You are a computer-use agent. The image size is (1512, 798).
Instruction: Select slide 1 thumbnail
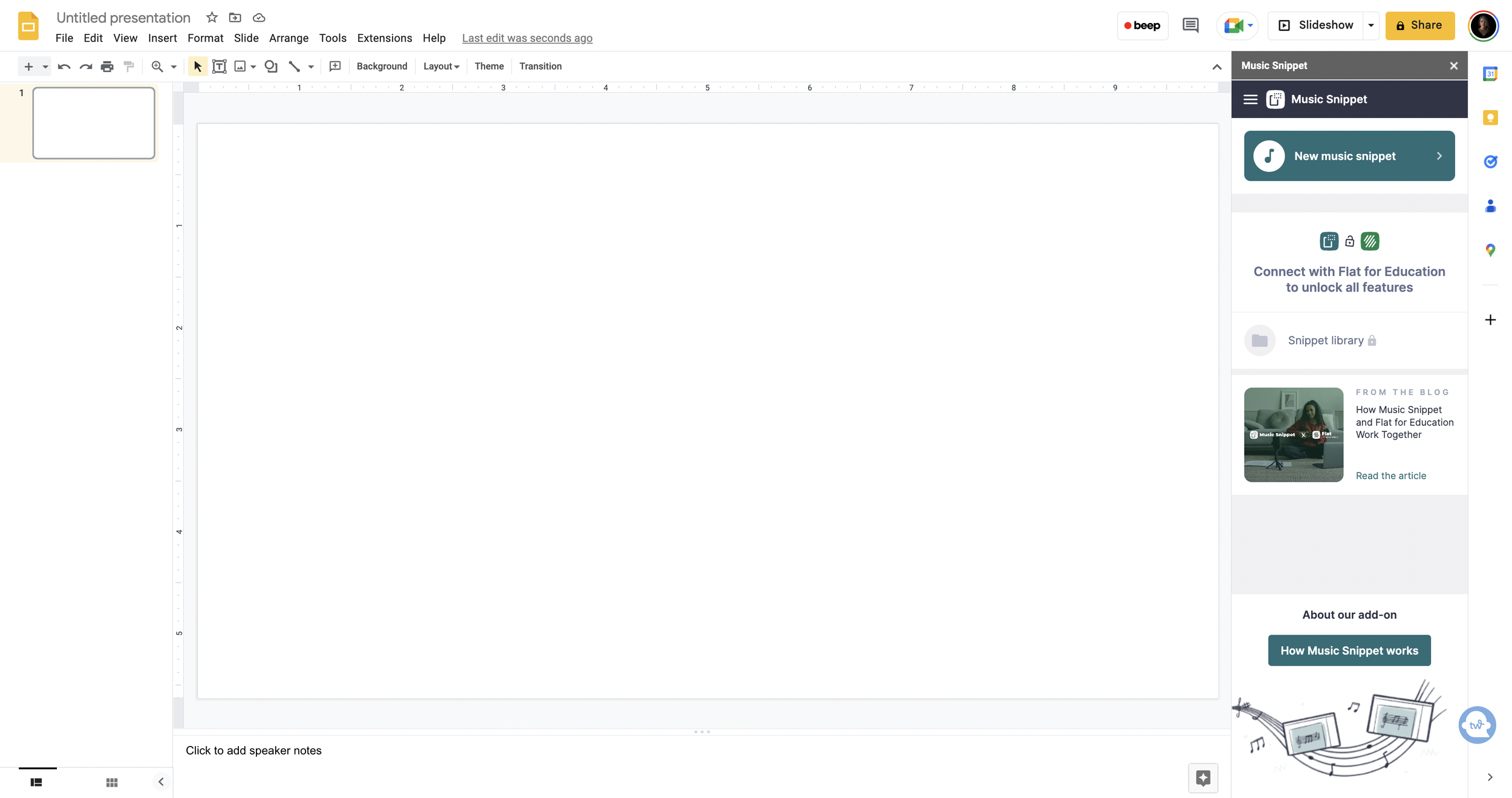[94, 123]
